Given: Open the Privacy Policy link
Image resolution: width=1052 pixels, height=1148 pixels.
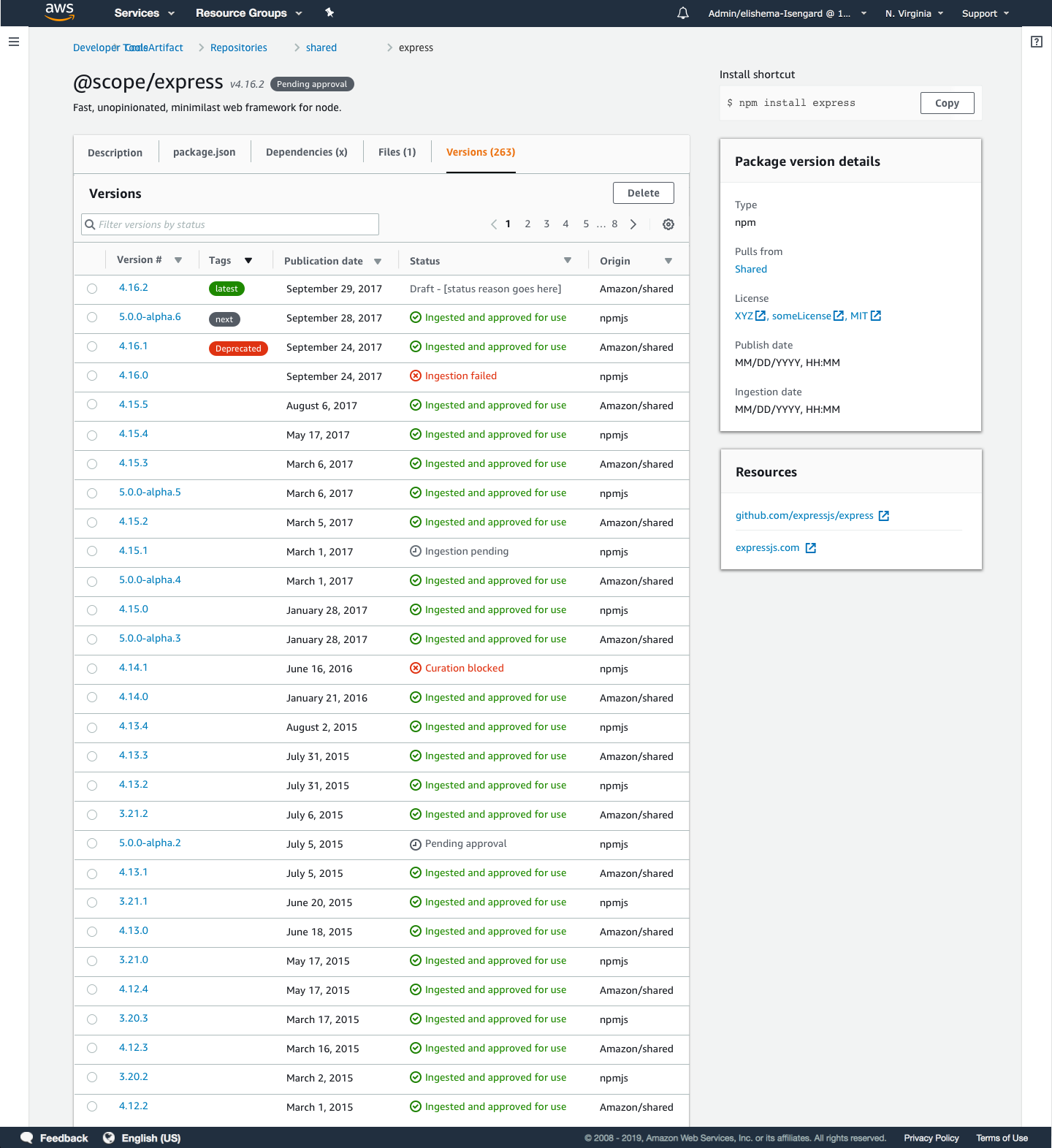Looking at the screenshot, I should 931,1138.
